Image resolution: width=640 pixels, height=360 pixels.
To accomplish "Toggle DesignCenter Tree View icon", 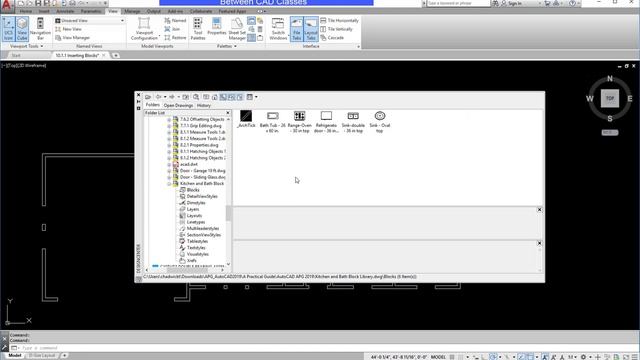I will [223, 97].
